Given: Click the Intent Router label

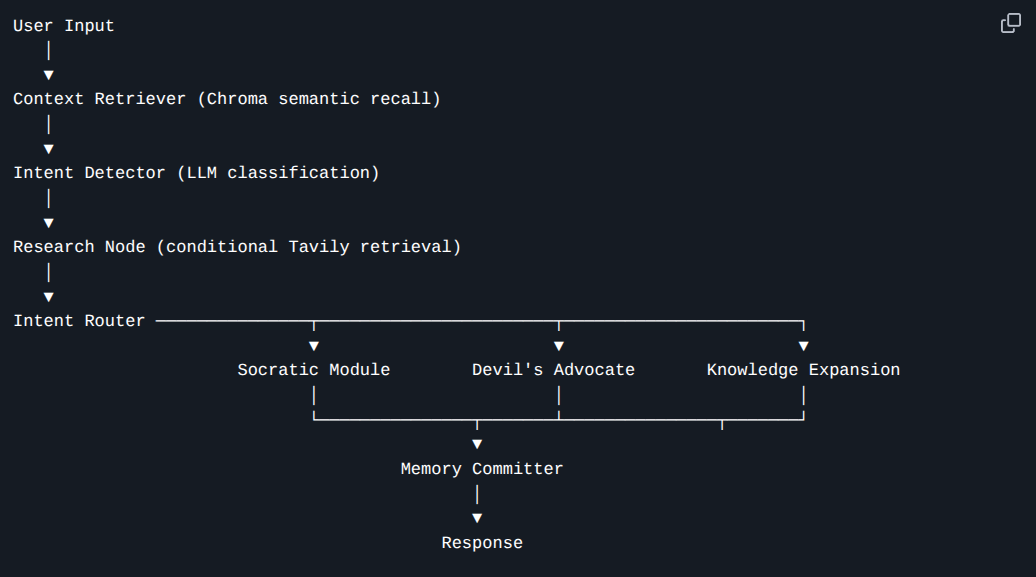Looking at the screenshot, I should pos(79,321).
